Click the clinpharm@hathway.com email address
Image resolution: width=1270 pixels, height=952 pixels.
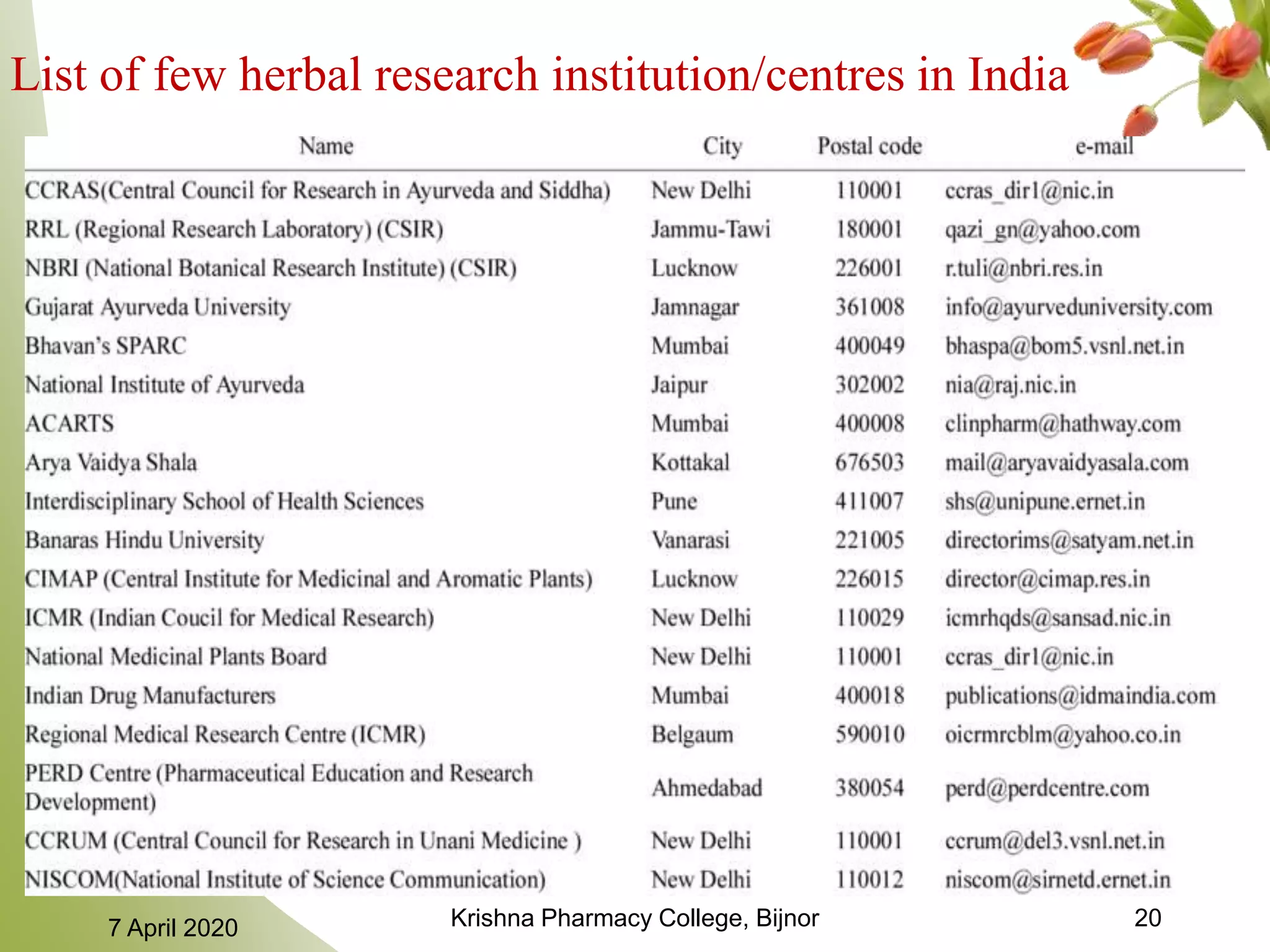(x=1063, y=424)
